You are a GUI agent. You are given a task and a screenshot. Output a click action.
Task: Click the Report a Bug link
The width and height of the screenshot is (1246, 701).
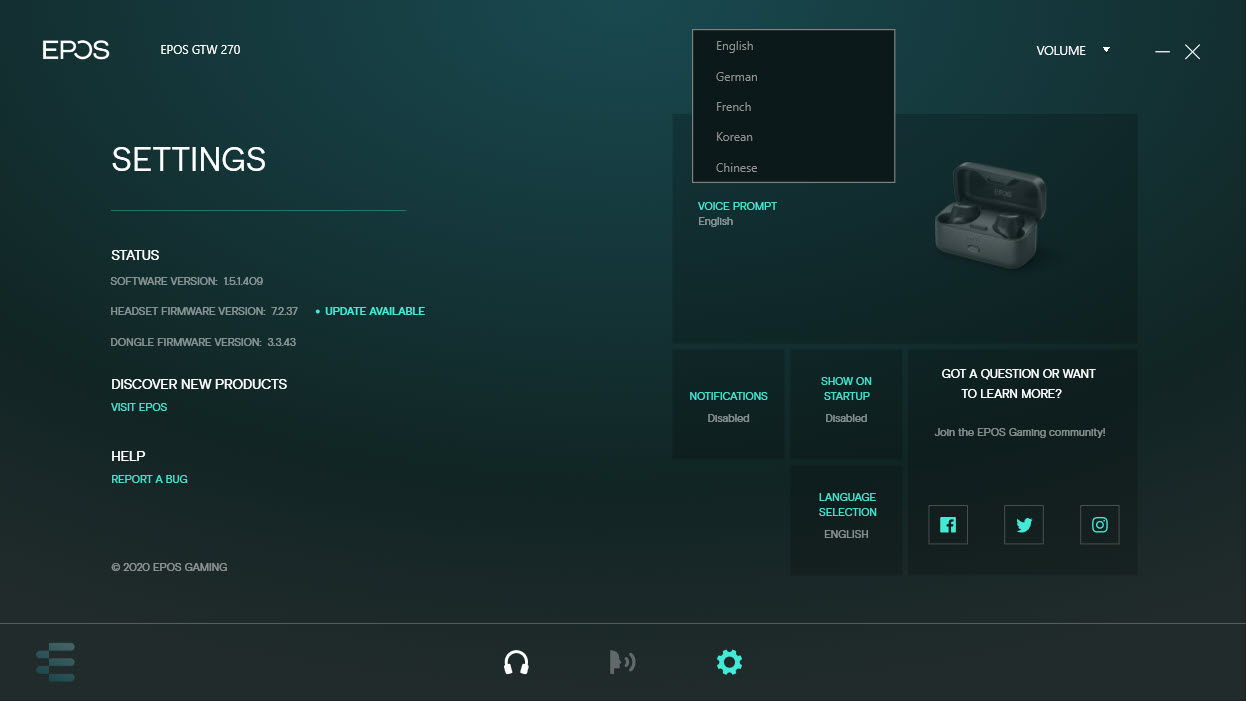coord(149,479)
